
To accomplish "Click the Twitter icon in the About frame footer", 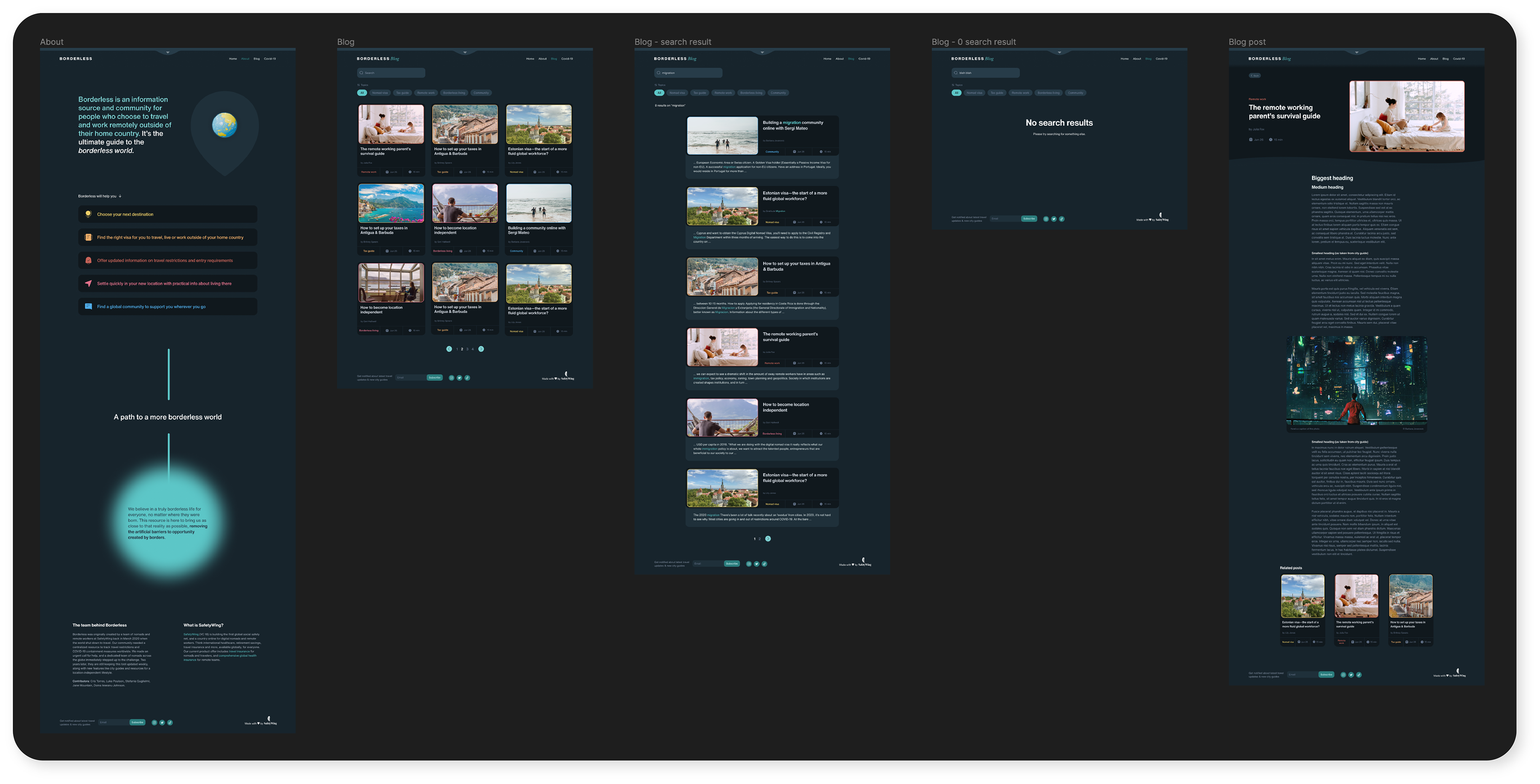I will point(162,722).
